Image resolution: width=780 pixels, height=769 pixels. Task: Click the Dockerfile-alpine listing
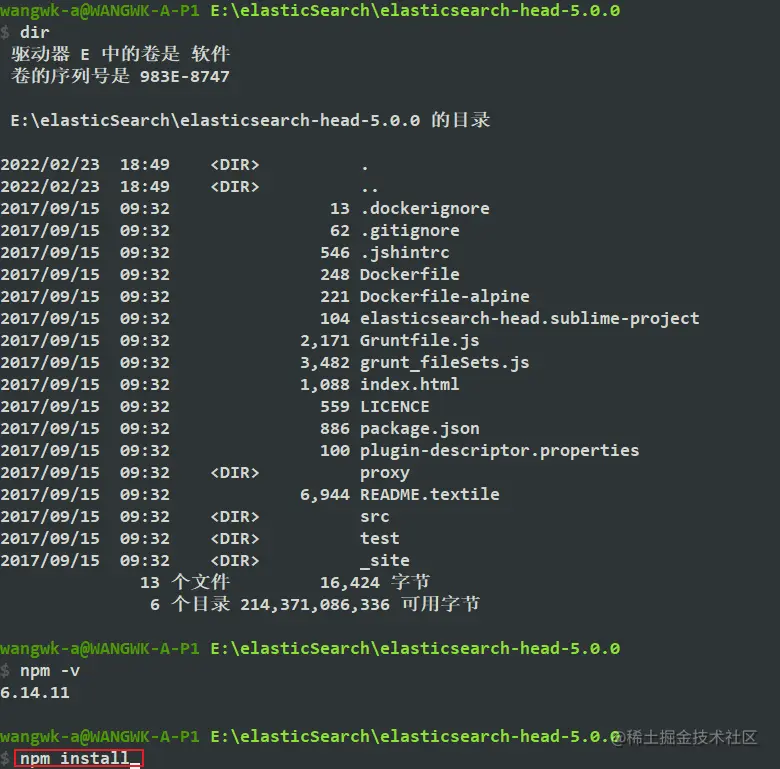point(444,297)
